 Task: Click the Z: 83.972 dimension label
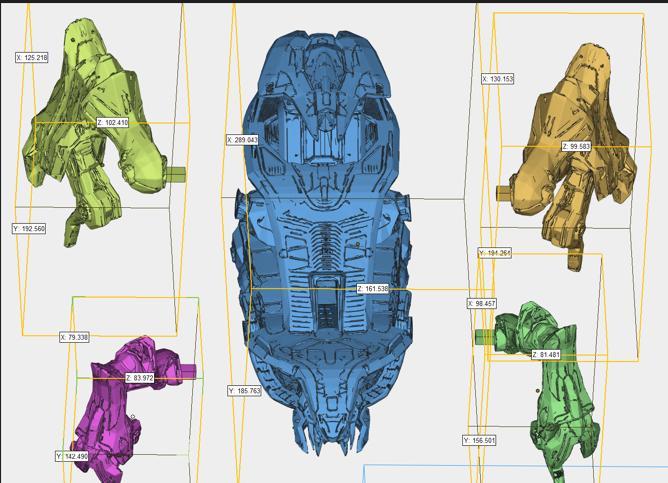coord(140,378)
